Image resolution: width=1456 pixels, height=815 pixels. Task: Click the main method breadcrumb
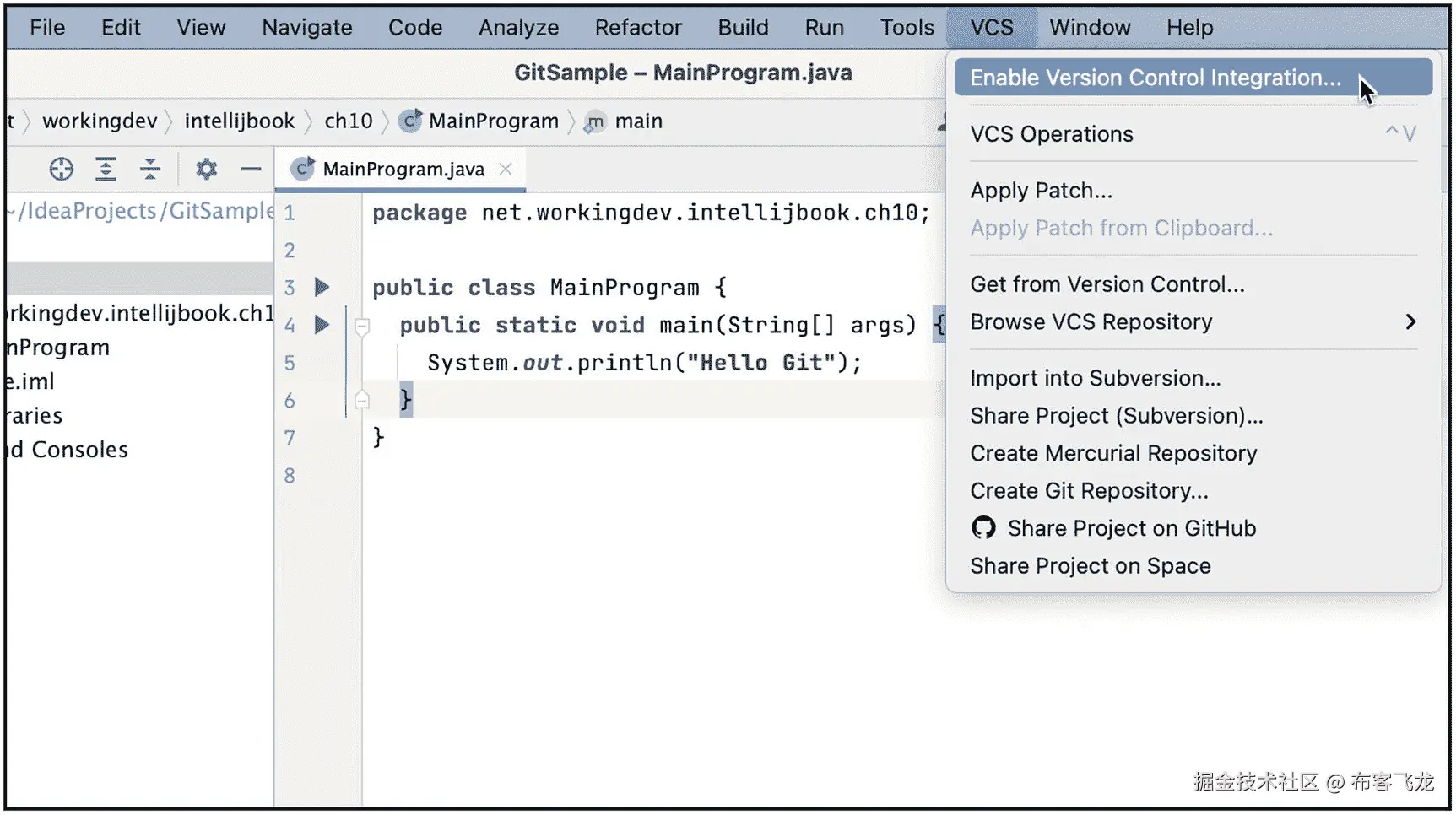click(638, 121)
